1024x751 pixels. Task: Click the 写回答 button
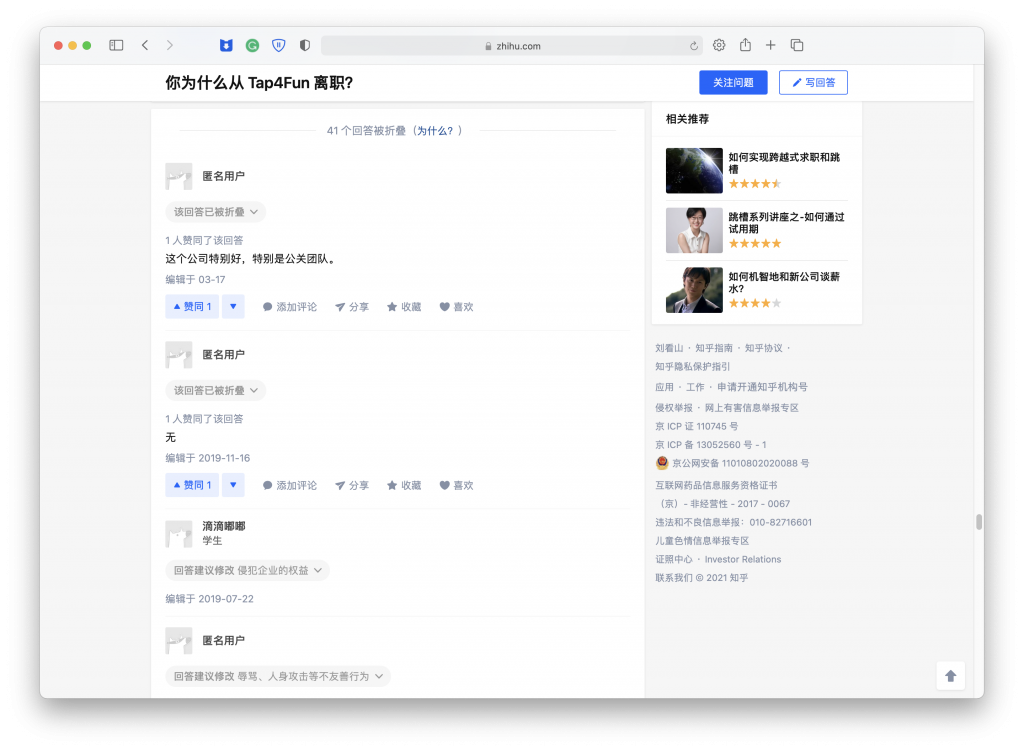coord(814,82)
